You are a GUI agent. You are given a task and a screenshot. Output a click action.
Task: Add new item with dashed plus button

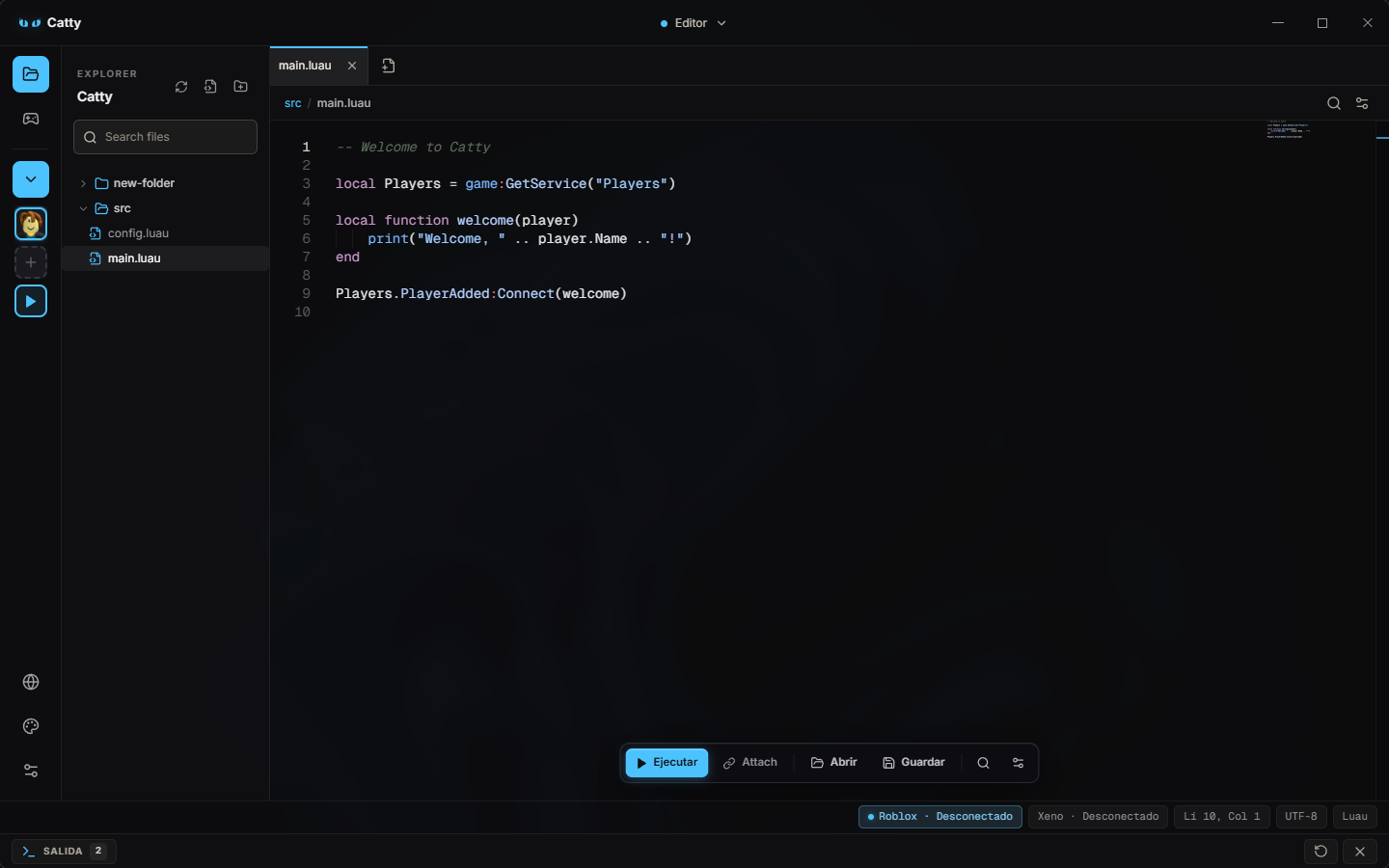point(31,262)
